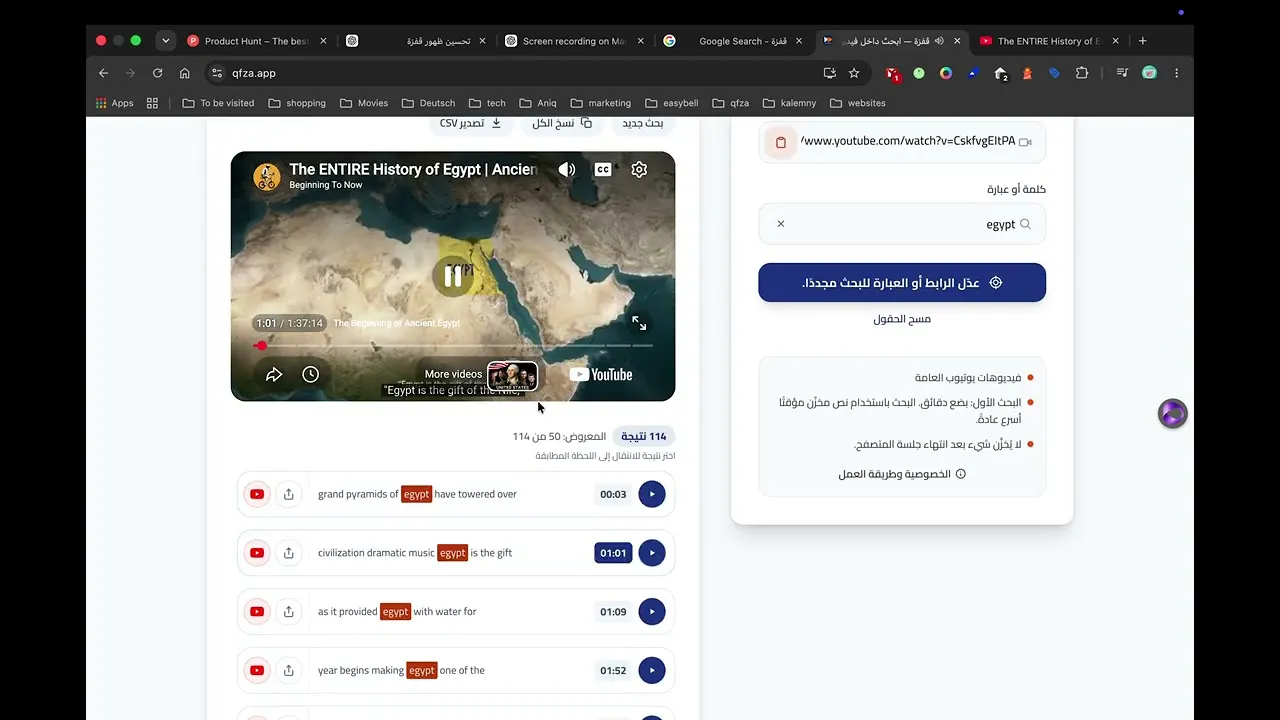1280x720 pixels.
Task: Click the share arrow on the video player
Action: pos(274,374)
